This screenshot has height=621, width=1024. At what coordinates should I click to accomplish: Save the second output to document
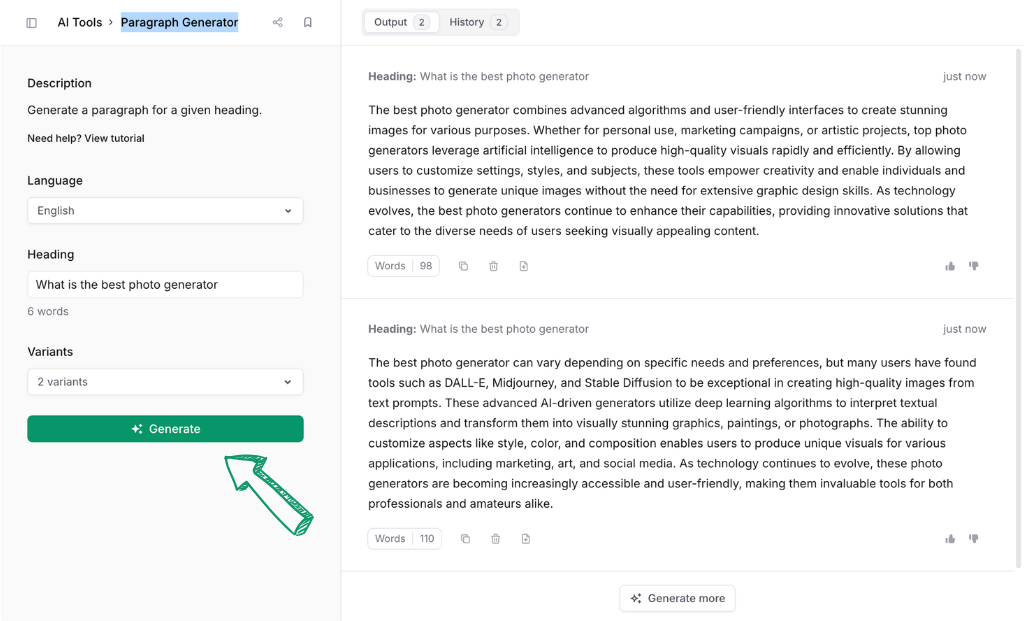pos(526,539)
